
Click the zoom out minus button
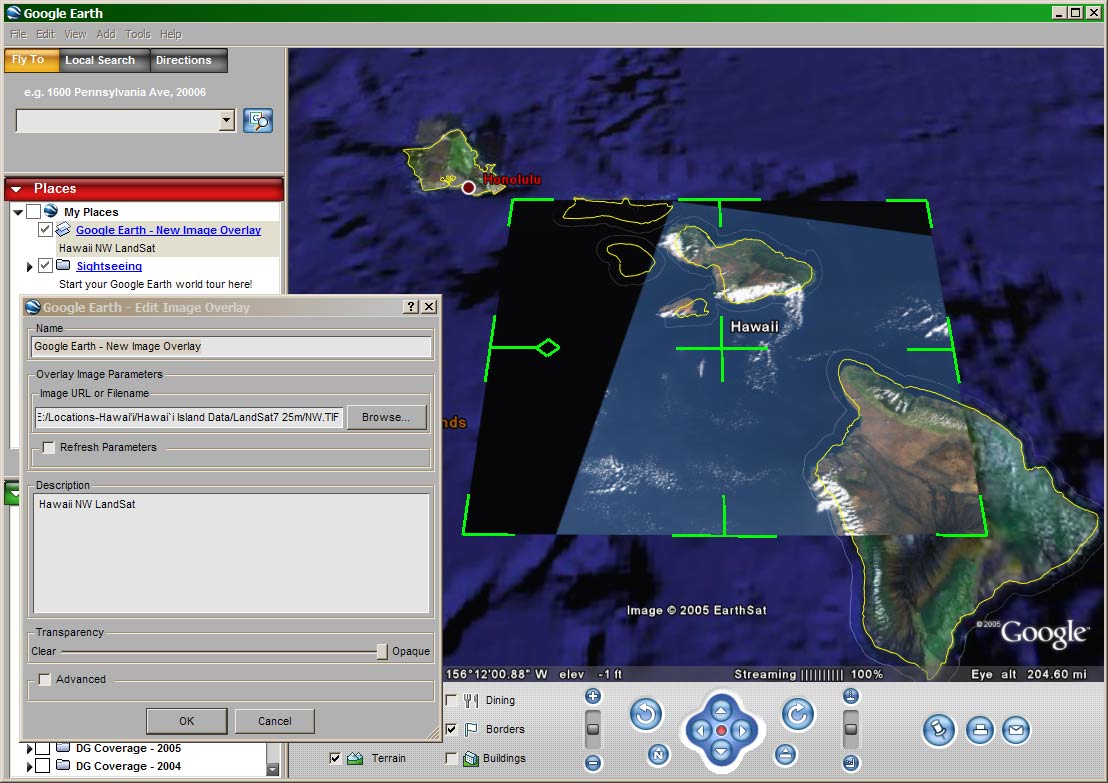pyautogui.click(x=593, y=763)
